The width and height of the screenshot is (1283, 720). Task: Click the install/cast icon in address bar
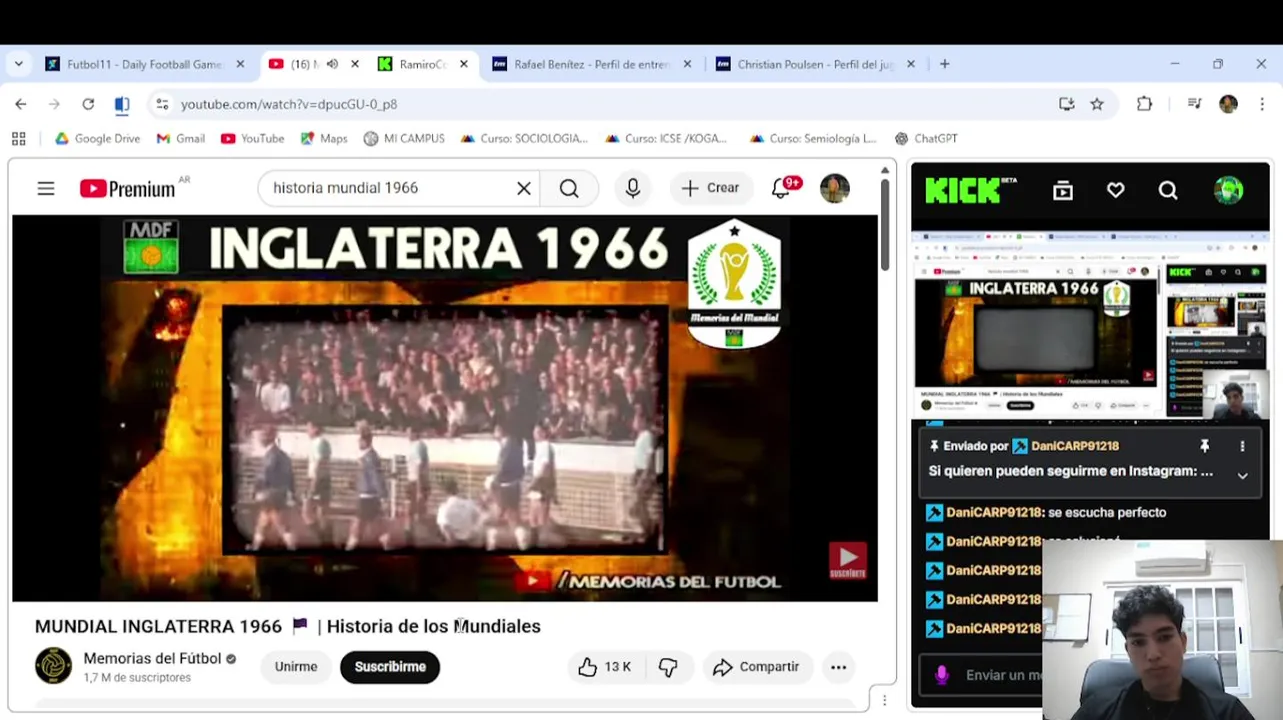coord(1067,104)
